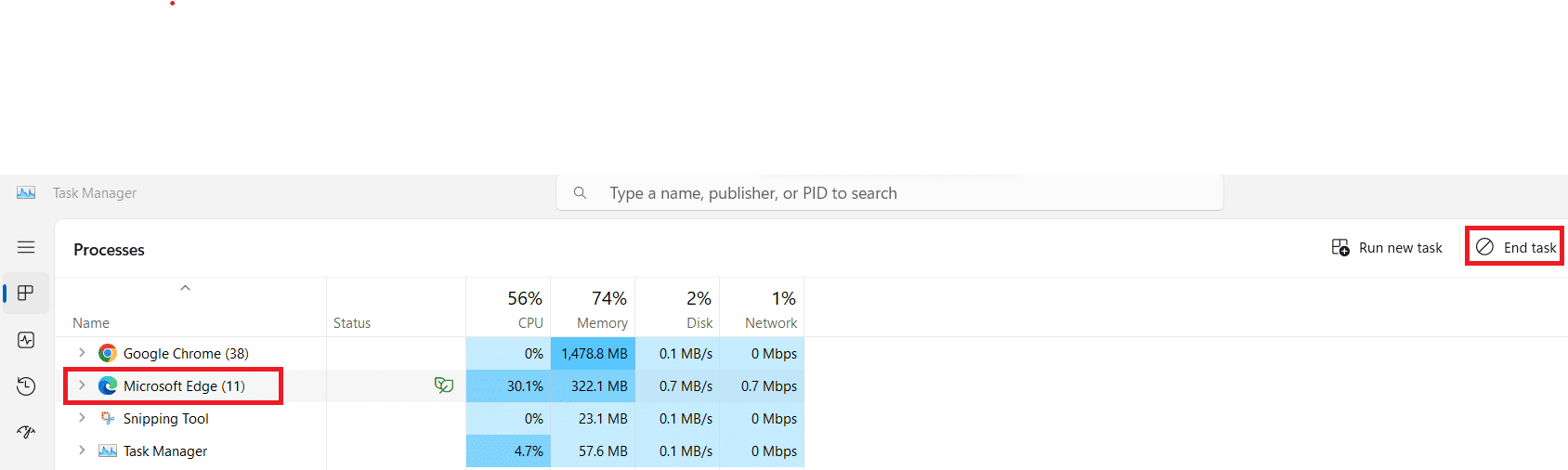This screenshot has width=1568, height=470.
Task: Click the 57.6 MB memory cell for Task Manager
Action: point(593,450)
